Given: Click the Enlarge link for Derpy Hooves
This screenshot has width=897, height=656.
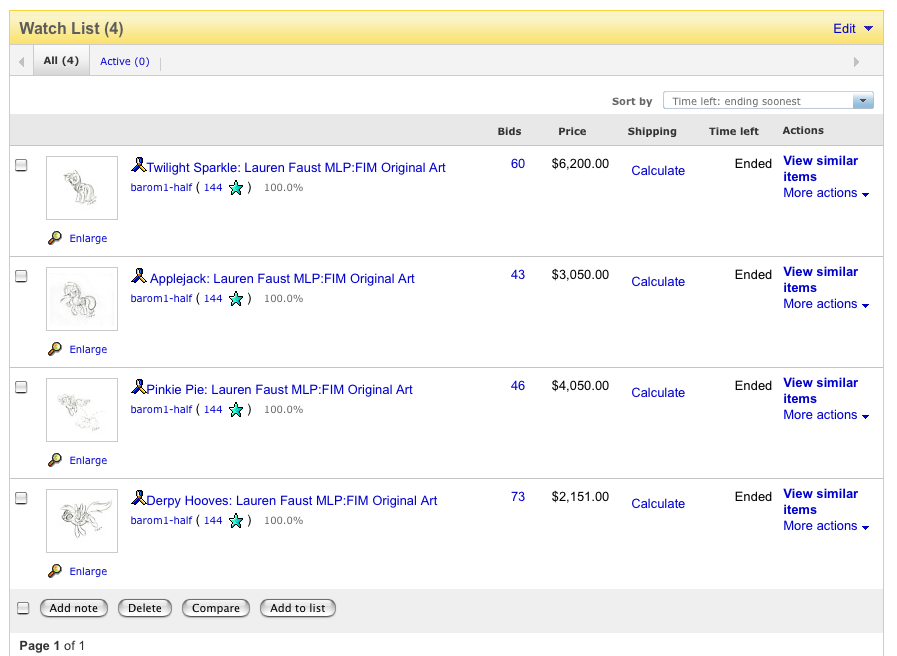Looking at the screenshot, I should (x=88, y=571).
